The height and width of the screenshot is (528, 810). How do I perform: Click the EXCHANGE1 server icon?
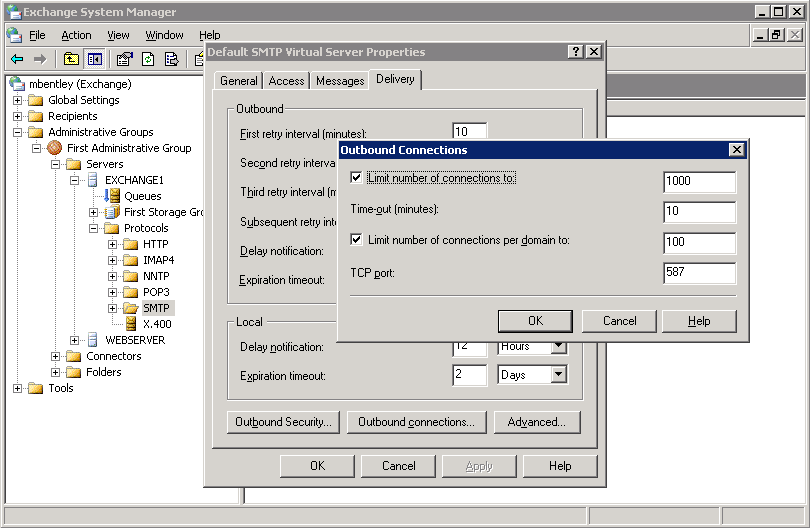point(93,180)
